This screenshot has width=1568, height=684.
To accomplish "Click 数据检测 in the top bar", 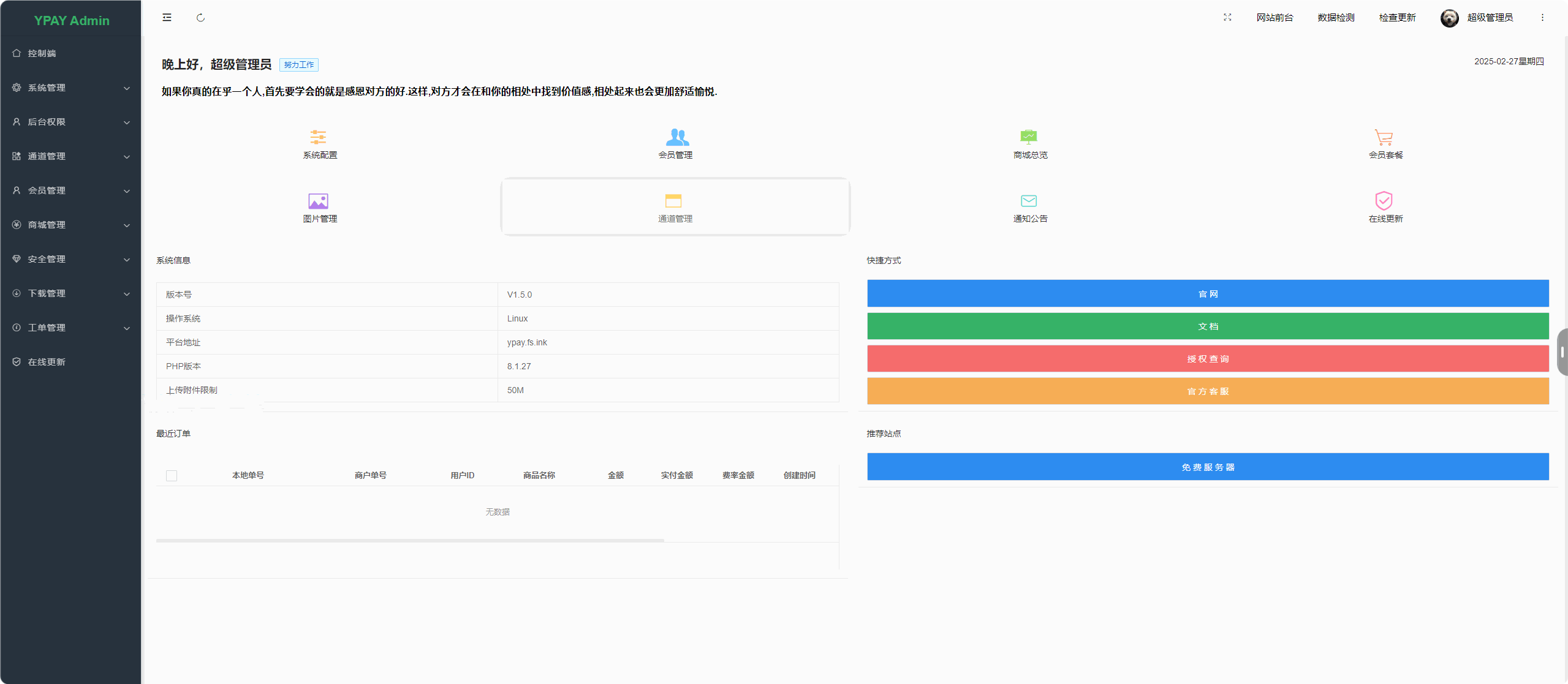I will coord(1336,17).
